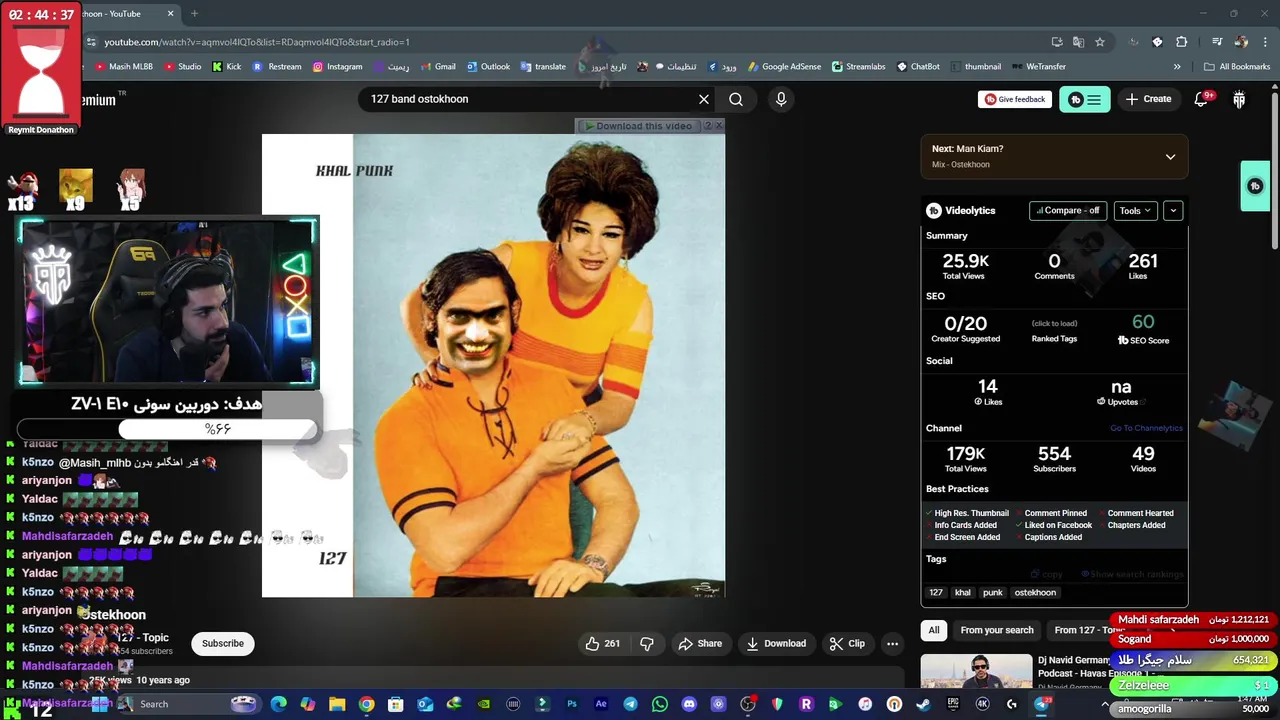Open After Effects from the taskbar

[601, 704]
